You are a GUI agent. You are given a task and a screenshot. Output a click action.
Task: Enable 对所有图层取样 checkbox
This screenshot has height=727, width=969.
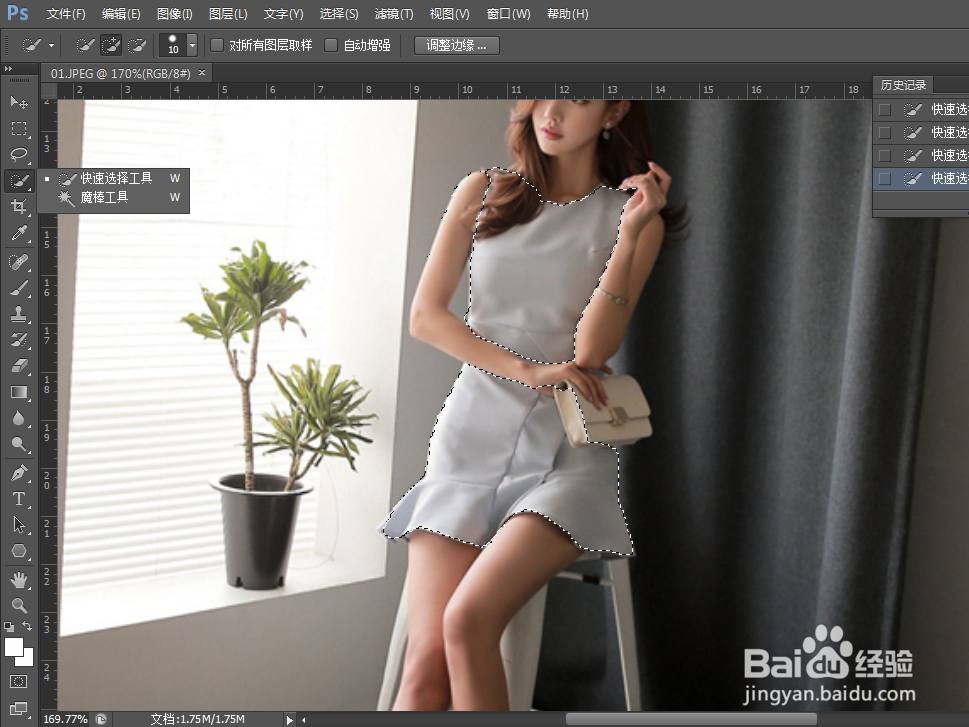pyautogui.click(x=217, y=45)
